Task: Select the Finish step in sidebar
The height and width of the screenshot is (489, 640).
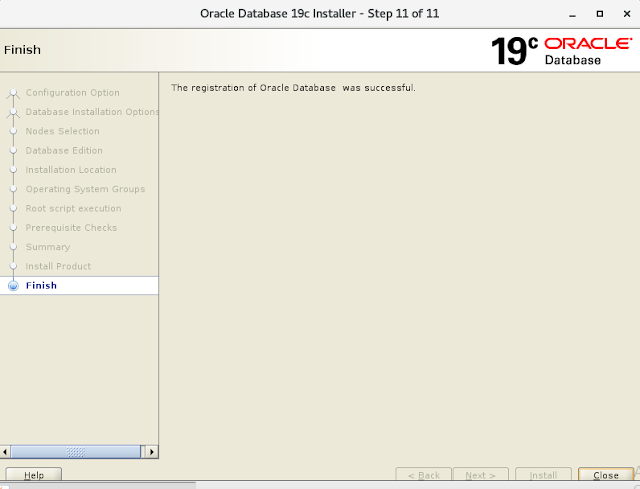Action: click(x=79, y=285)
